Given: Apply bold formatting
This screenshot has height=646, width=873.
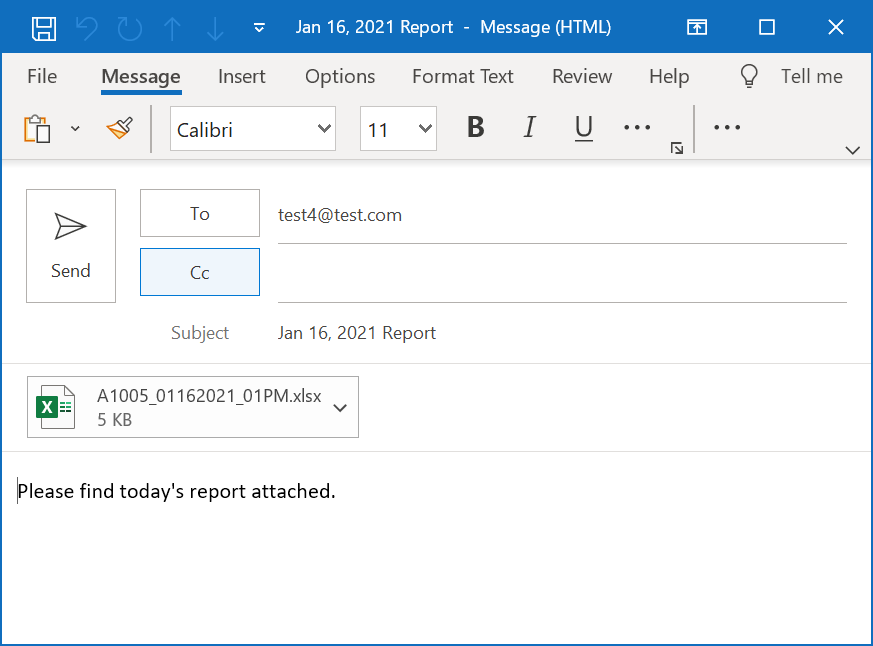Looking at the screenshot, I should pyautogui.click(x=475, y=128).
